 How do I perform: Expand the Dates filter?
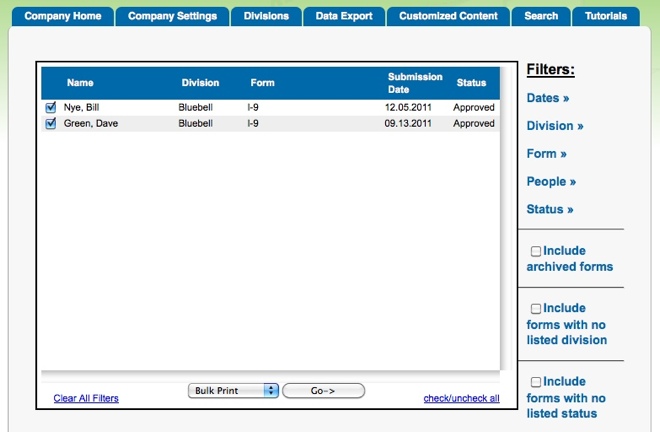pos(547,98)
